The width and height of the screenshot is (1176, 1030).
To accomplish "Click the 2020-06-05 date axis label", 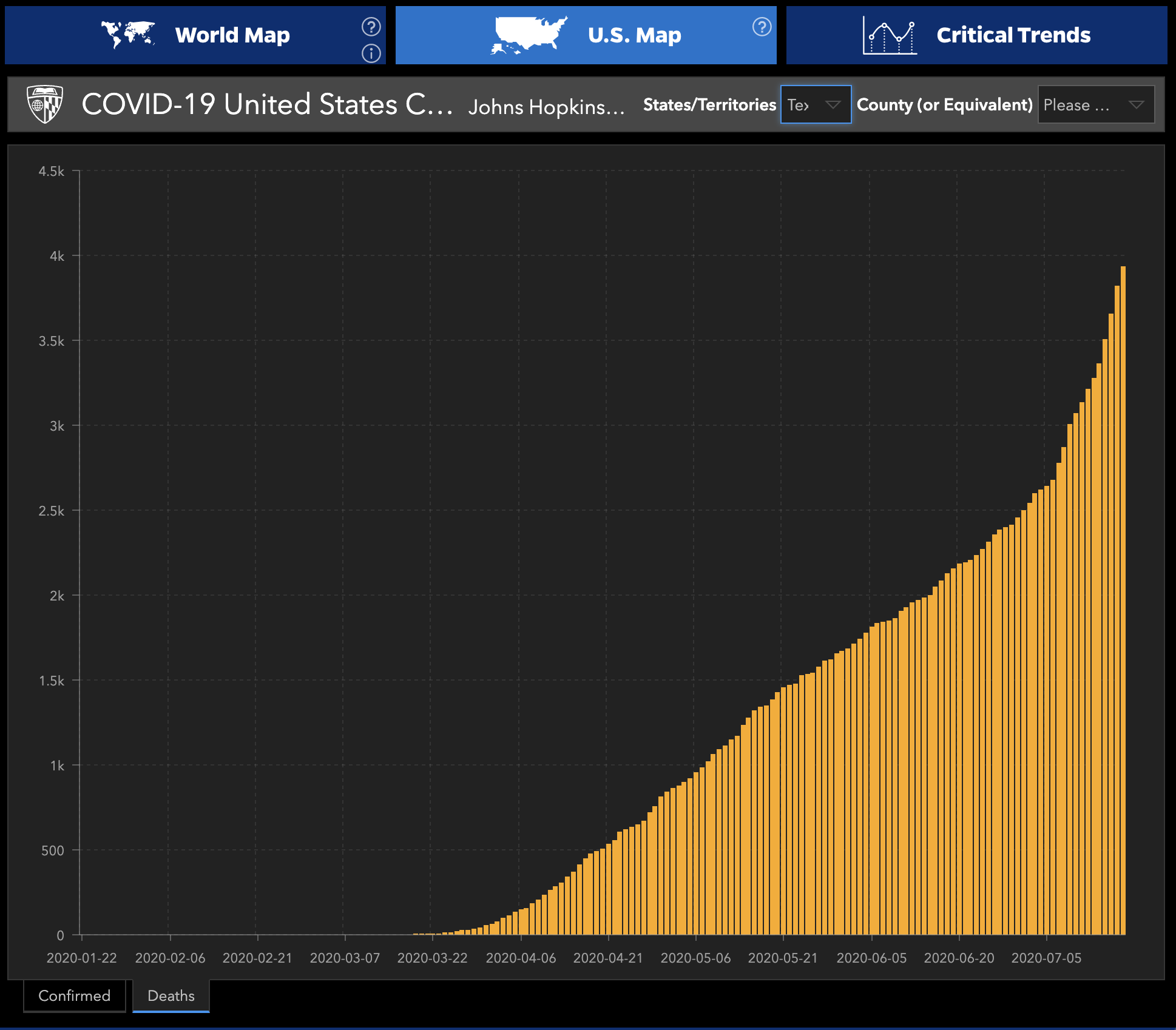I will tap(871, 958).
